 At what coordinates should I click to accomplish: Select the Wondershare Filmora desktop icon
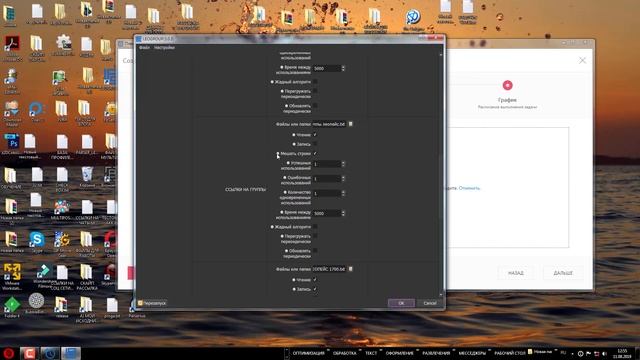pyautogui.click(x=42, y=271)
